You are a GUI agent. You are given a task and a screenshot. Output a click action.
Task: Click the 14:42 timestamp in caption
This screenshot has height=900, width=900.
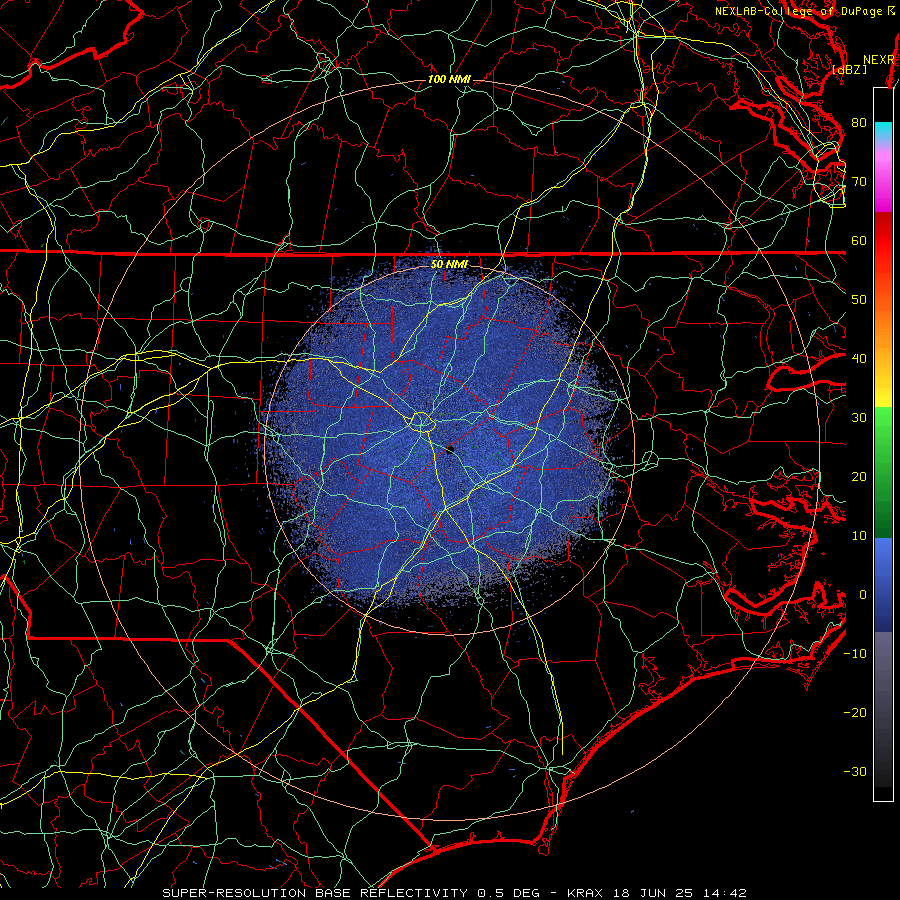coord(727,893)
